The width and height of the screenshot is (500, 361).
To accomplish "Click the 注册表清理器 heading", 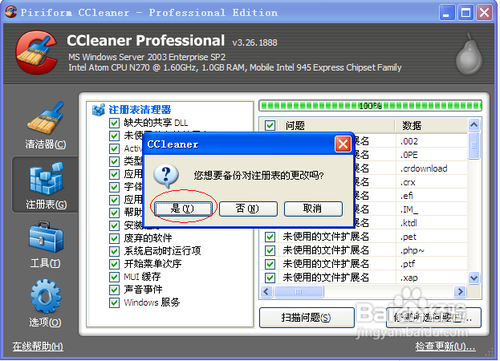I will [x=140, y=110].
